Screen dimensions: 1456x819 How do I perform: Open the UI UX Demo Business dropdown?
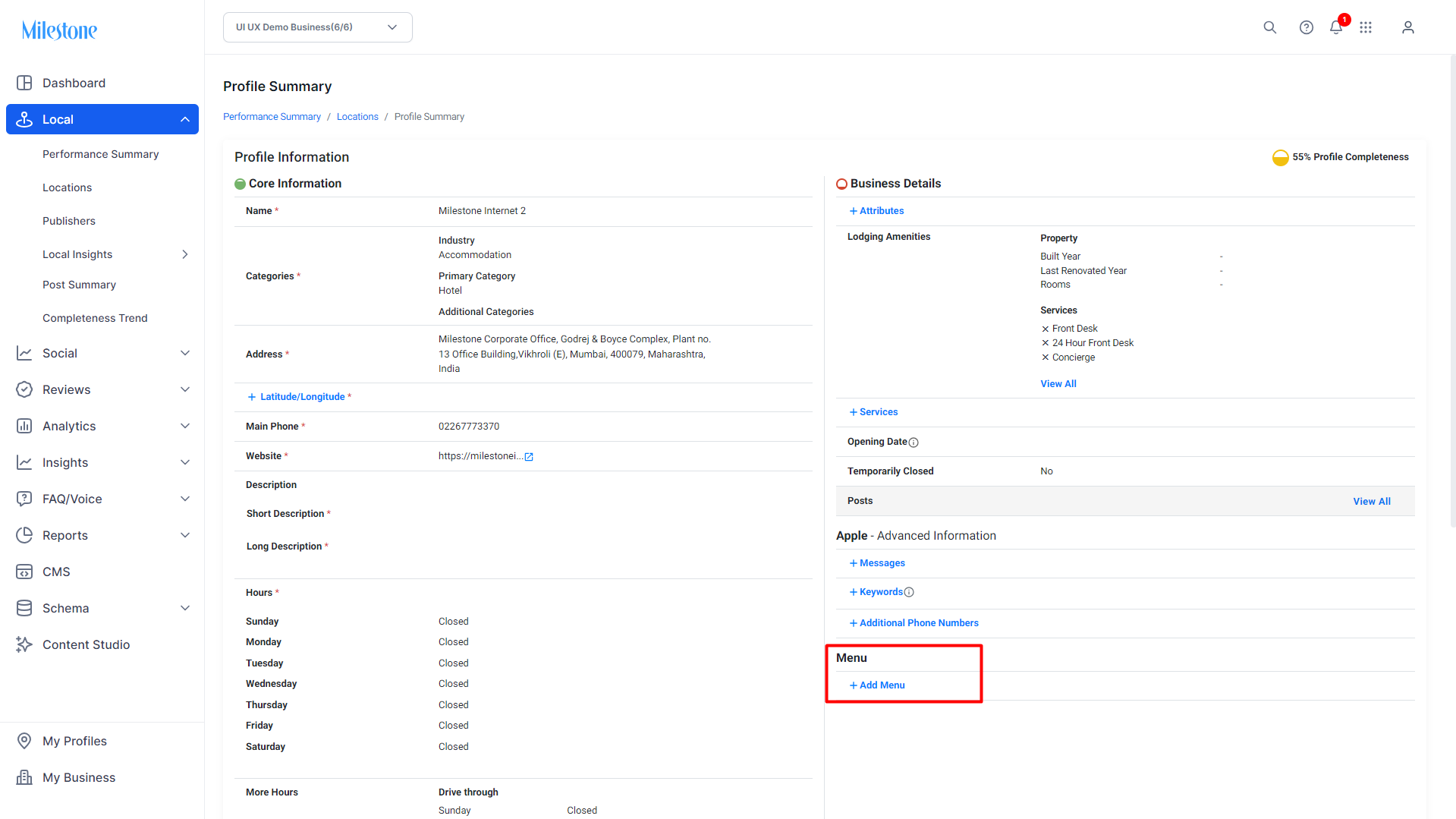point(318,27)
